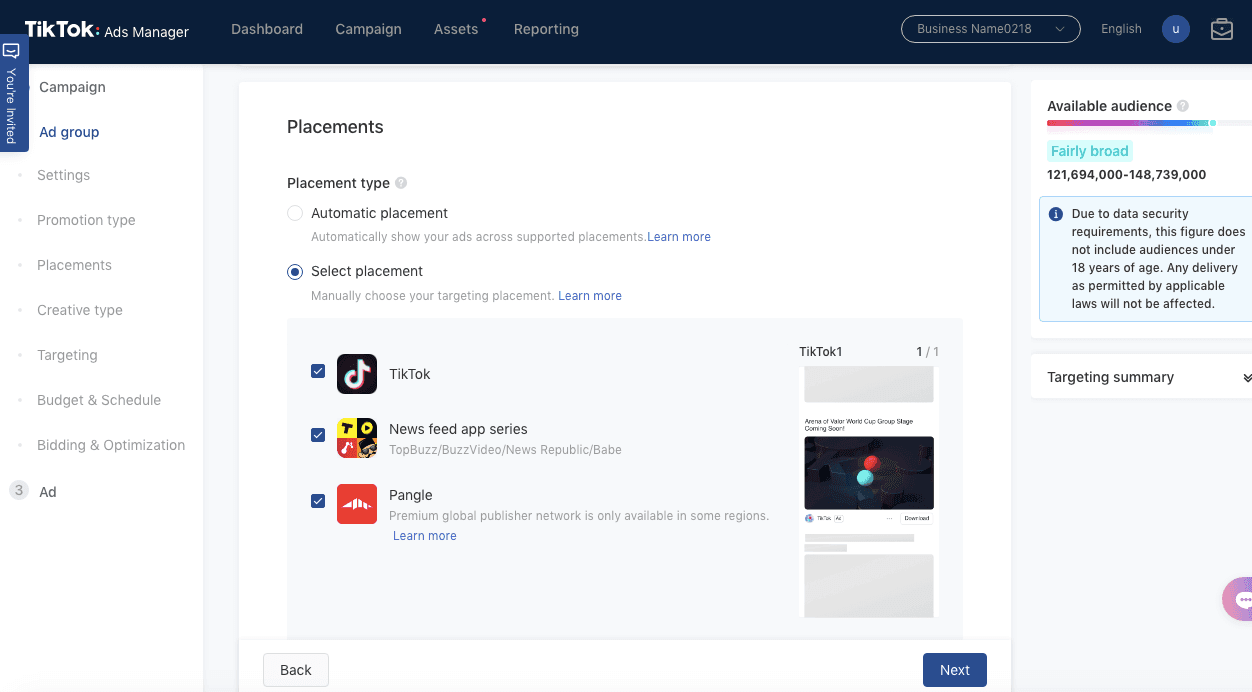Click the red Pangle logo icon
The height and width of the screenshot is (692, 1252).
point(356,504)
